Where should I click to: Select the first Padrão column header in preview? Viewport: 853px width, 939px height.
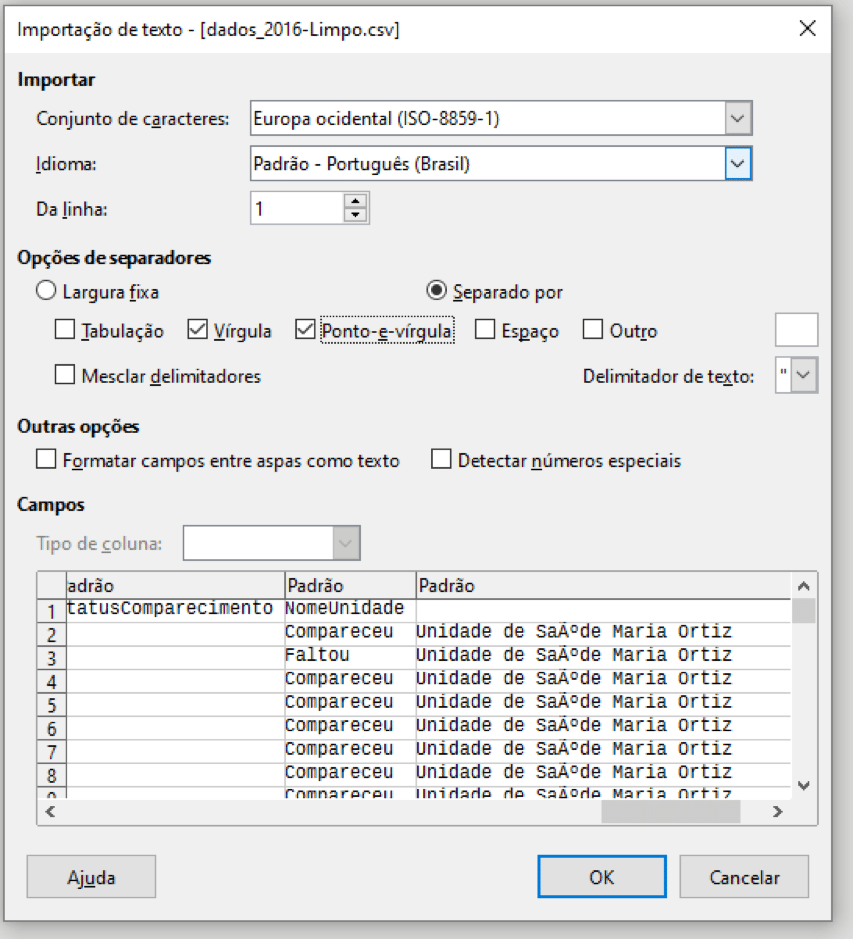coord(175,585)
